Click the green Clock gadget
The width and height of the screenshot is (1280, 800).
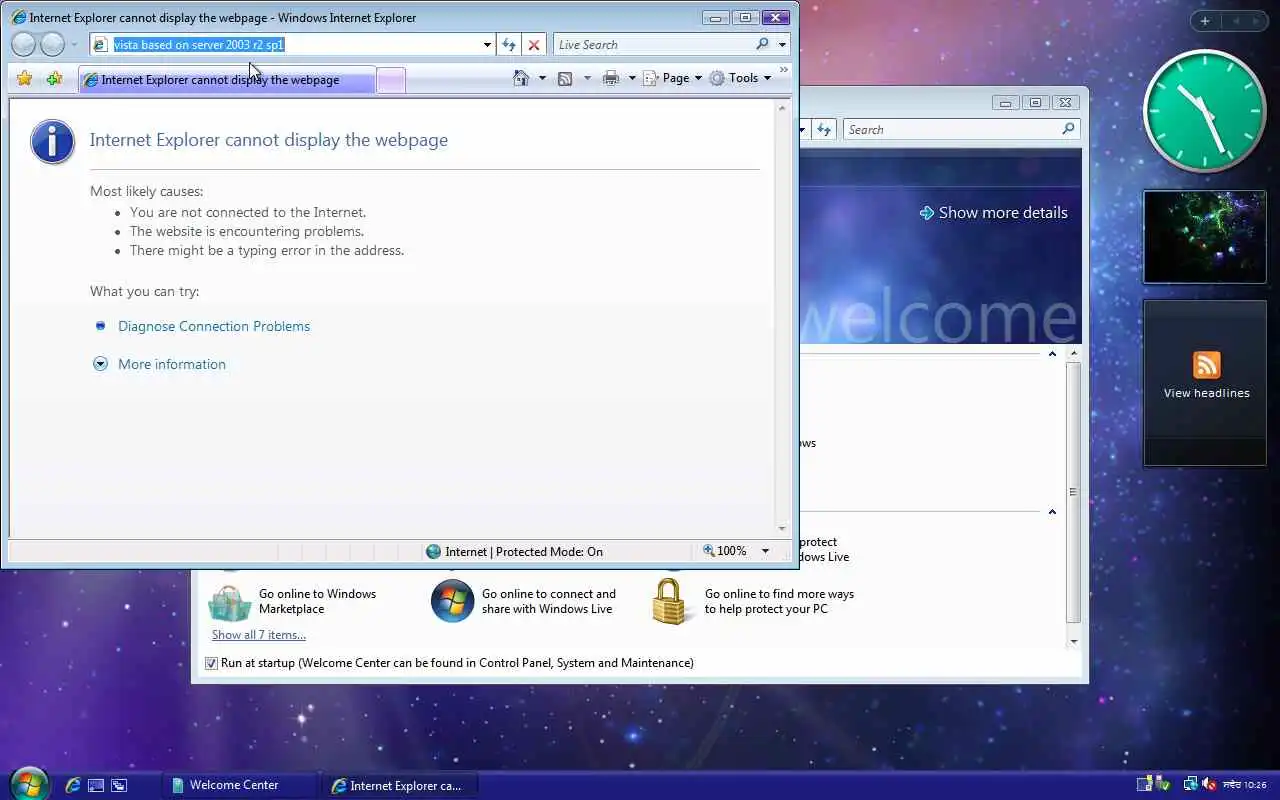coord(1204,111)
